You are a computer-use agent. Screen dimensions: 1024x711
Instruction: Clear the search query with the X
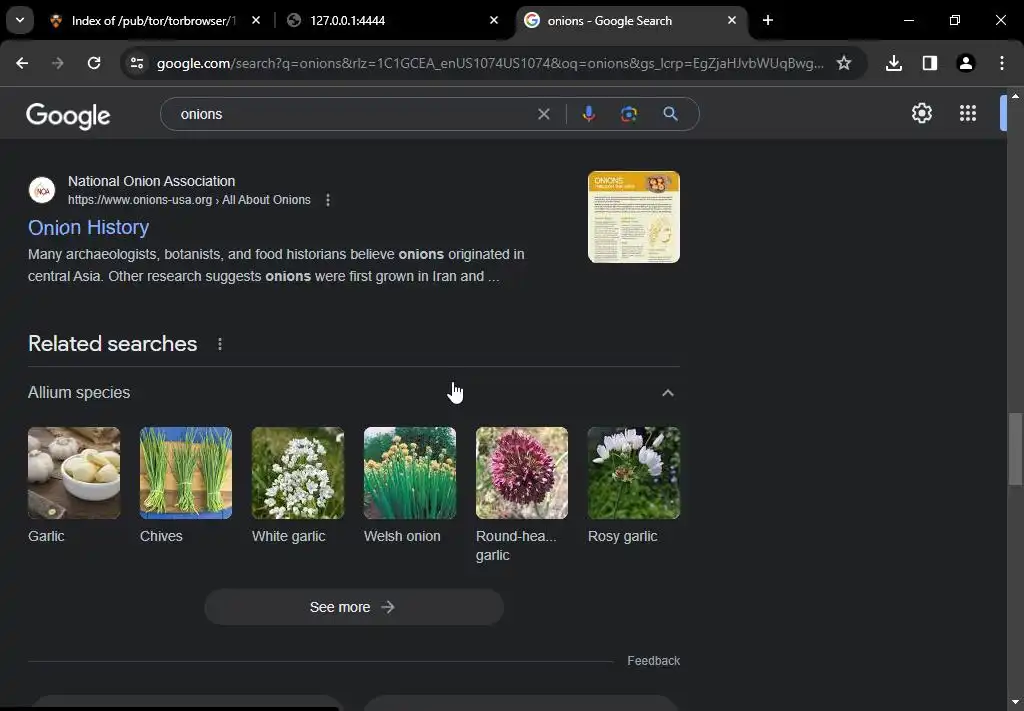click(543, 114)
